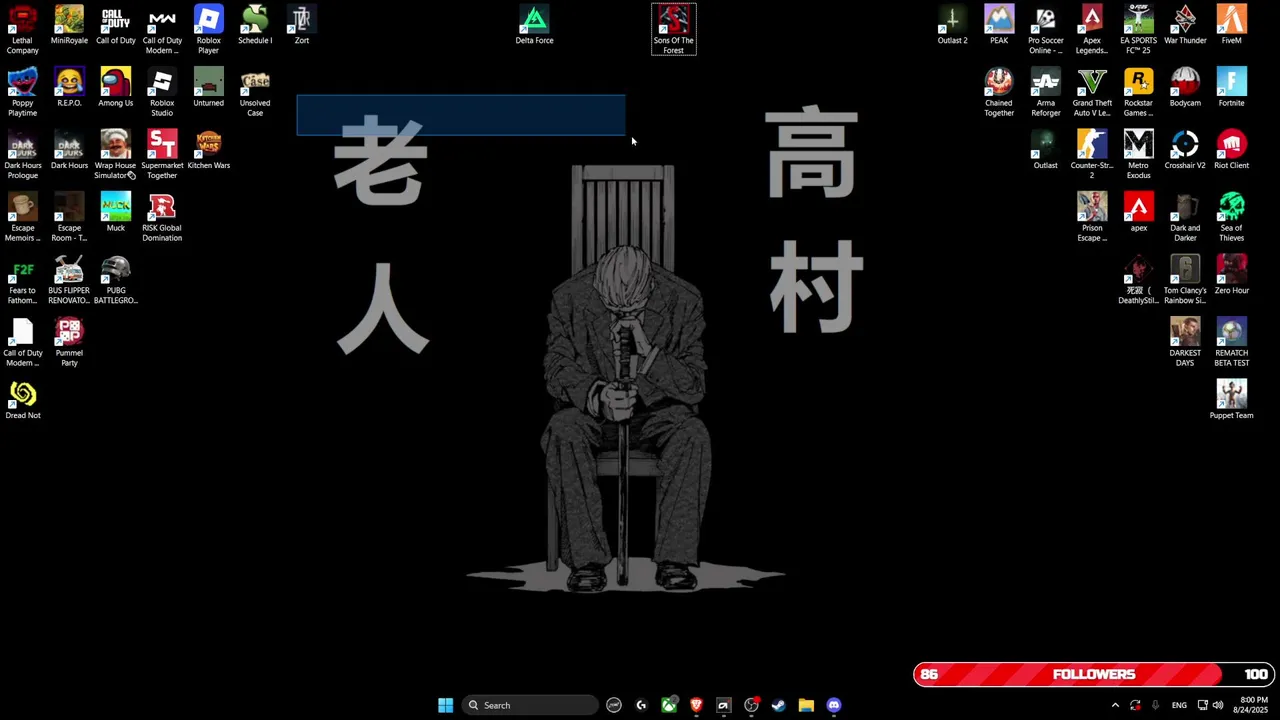Select the Crosshair V2 shortcut
Image resolution: width=1280 pixels, height=720 pixels.
pyautogui.click(x=1185, y=151)
